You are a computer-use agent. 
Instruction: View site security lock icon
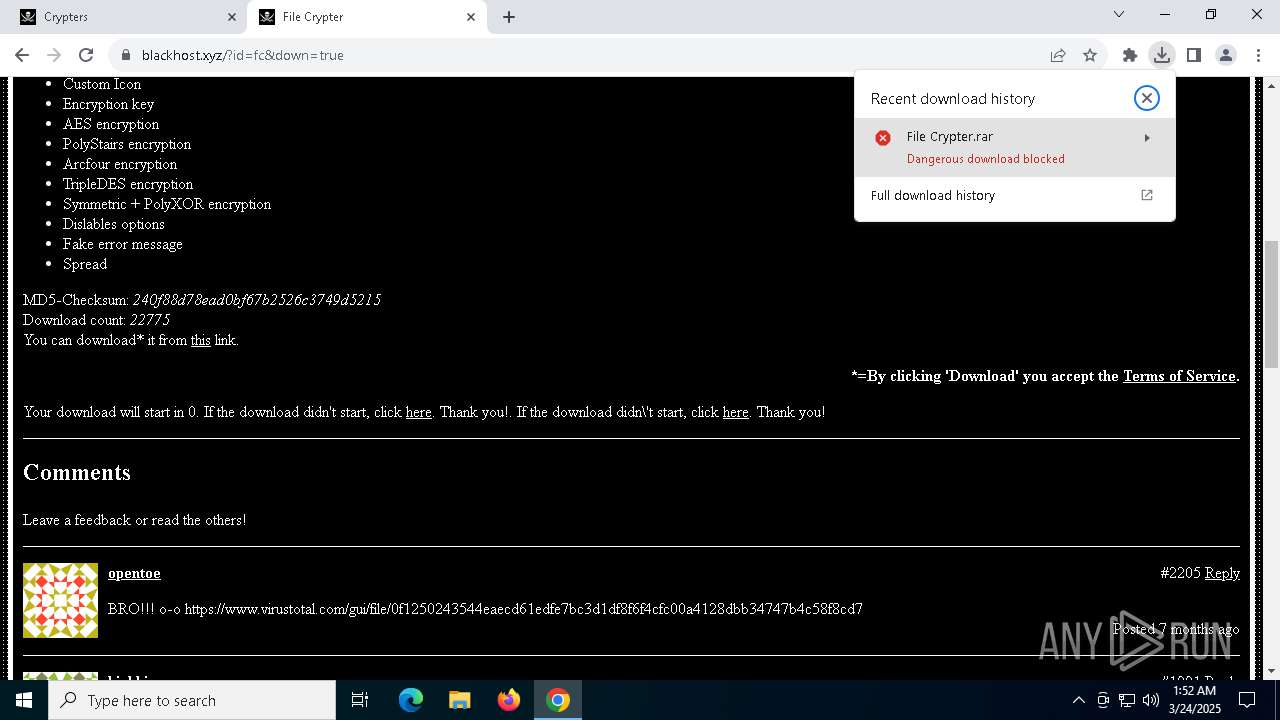pyautogui.click(x=125, y=55)
